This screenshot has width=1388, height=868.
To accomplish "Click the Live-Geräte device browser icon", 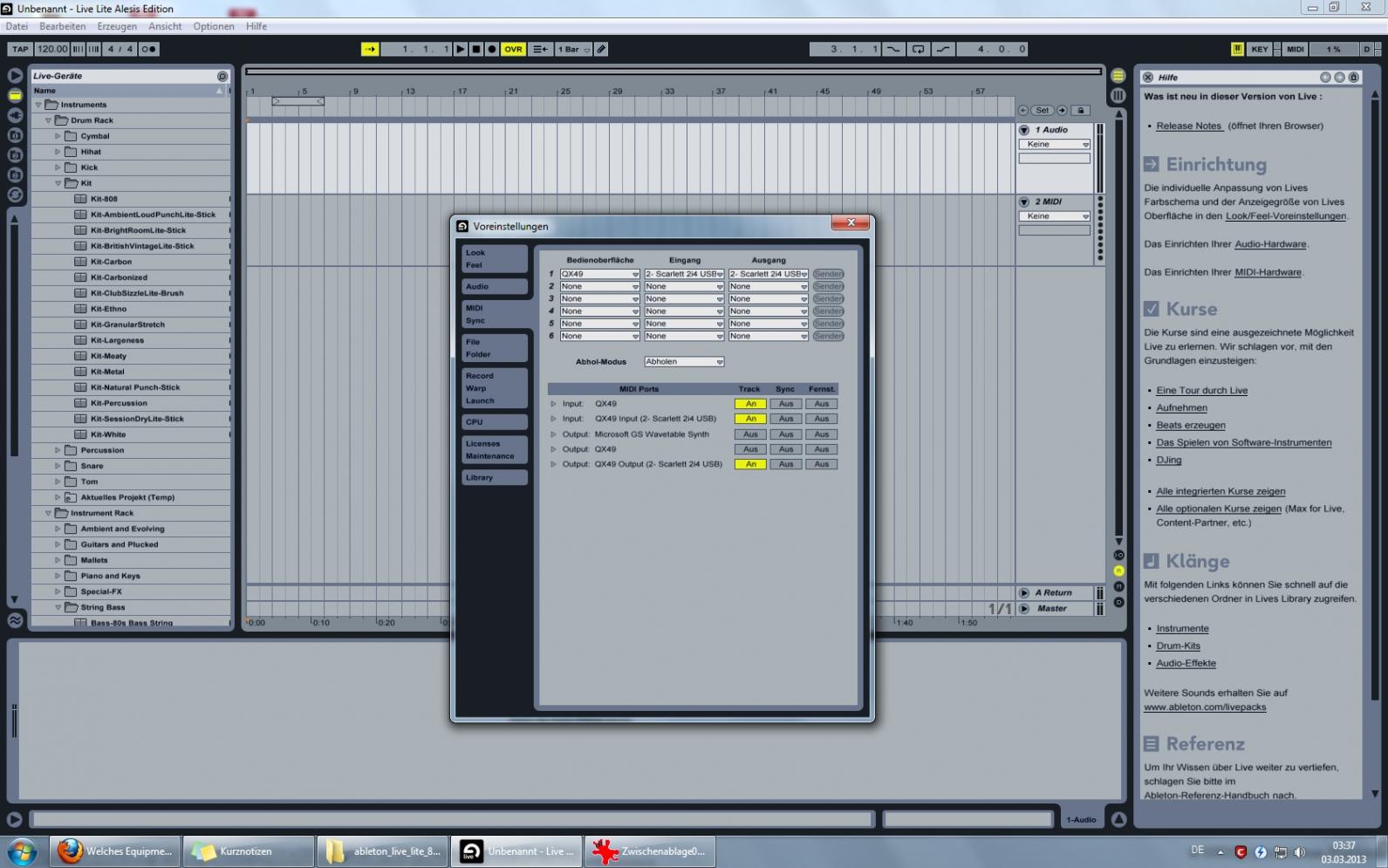I will tap(15, 95).
